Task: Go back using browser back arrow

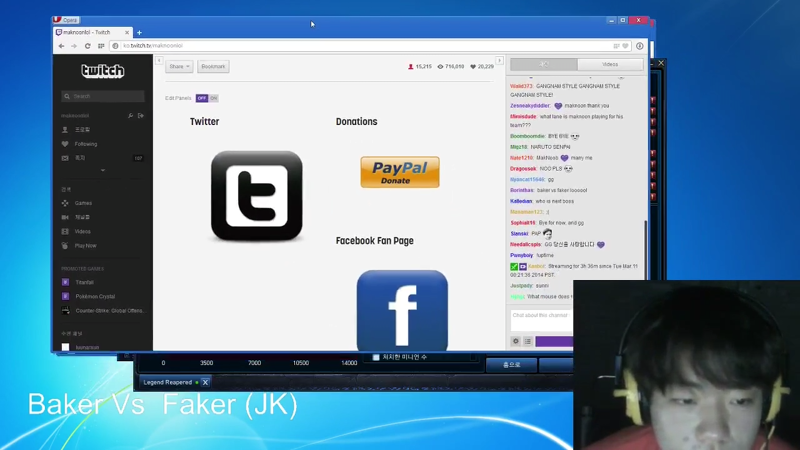Action: (x=61, y=46)
